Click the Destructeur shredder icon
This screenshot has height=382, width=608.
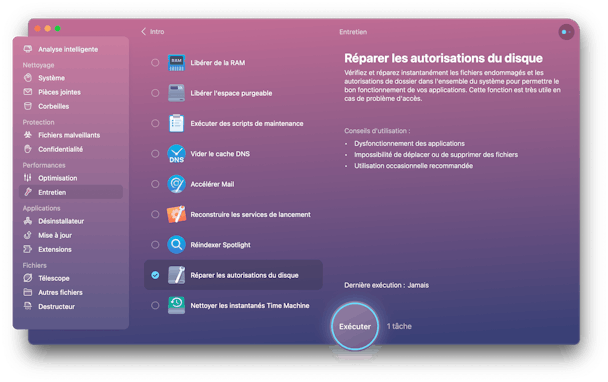(x=28, y=306)
